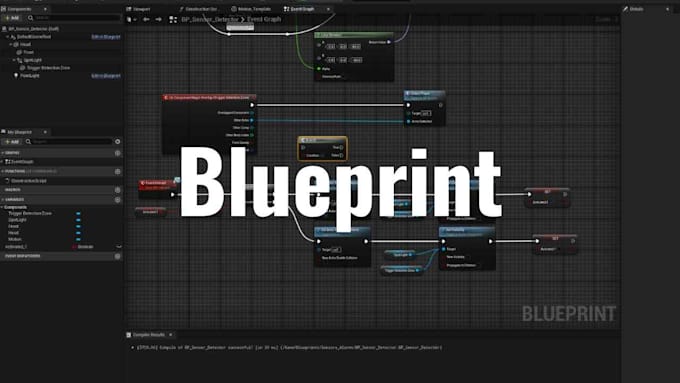Screen dimensions: 680x383
Task: Click the graph navigate forward arrow
Action: pos(159,20)
